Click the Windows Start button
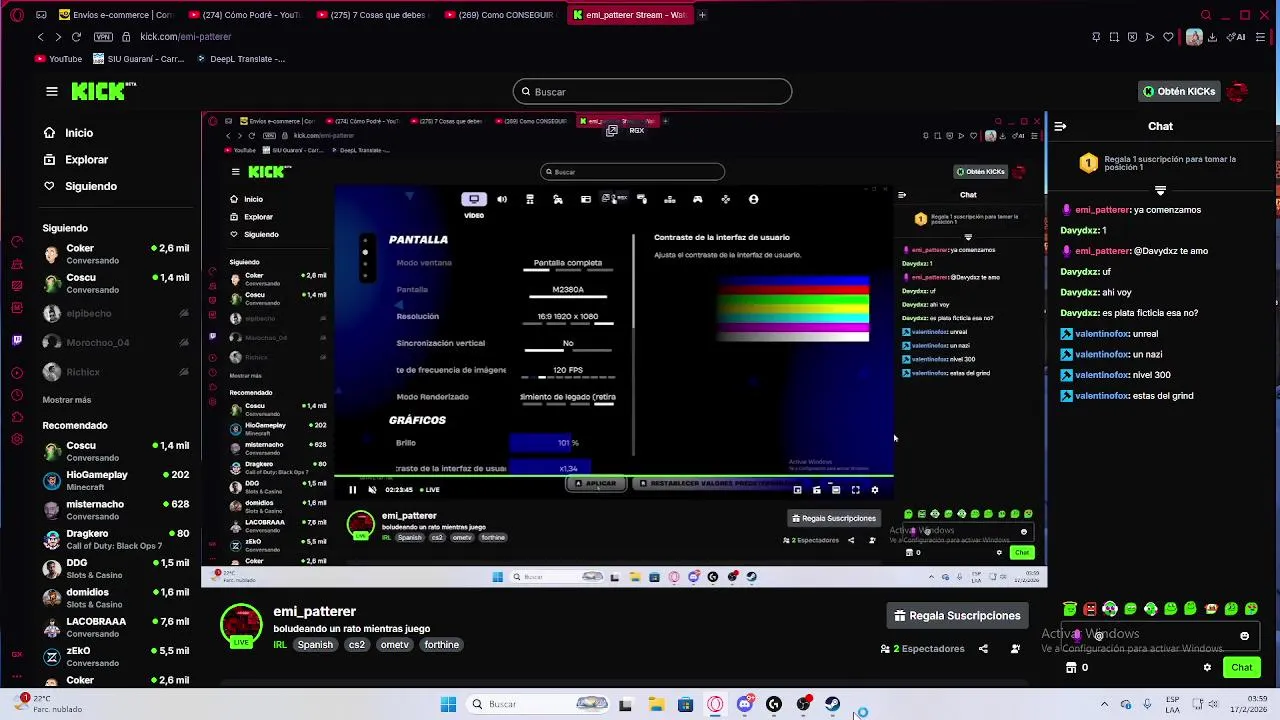The height and width of the screenshot is (720, 1280). (448, 704)
